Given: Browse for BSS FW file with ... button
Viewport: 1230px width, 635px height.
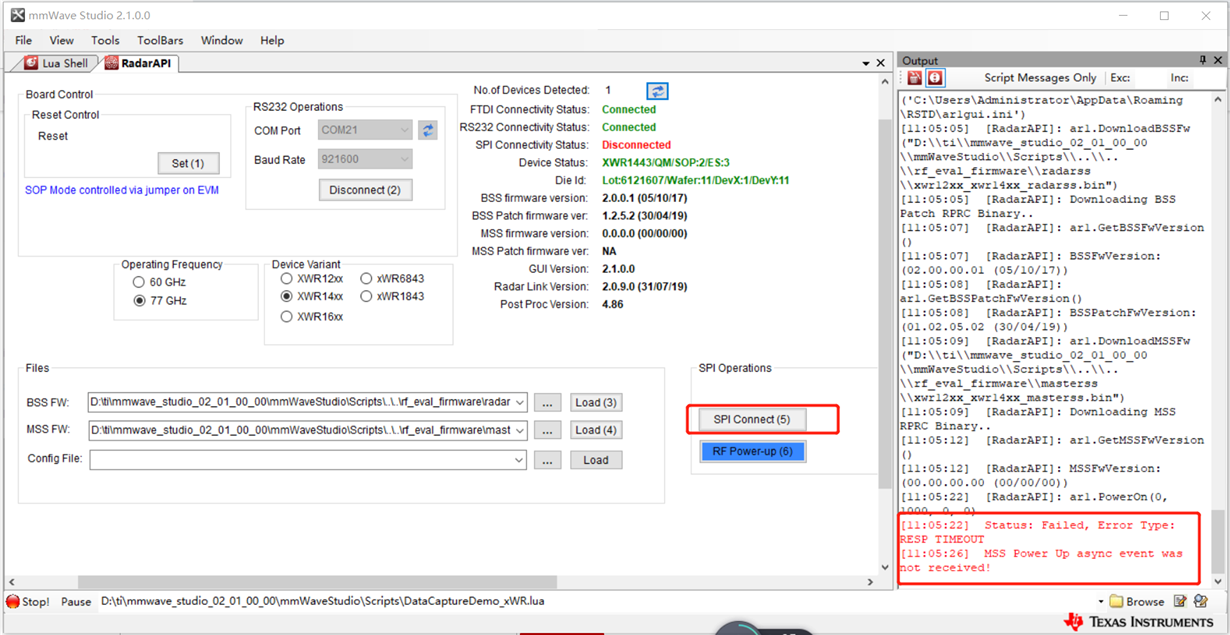Looking at the screenshot, I should [x=547, y=402].
